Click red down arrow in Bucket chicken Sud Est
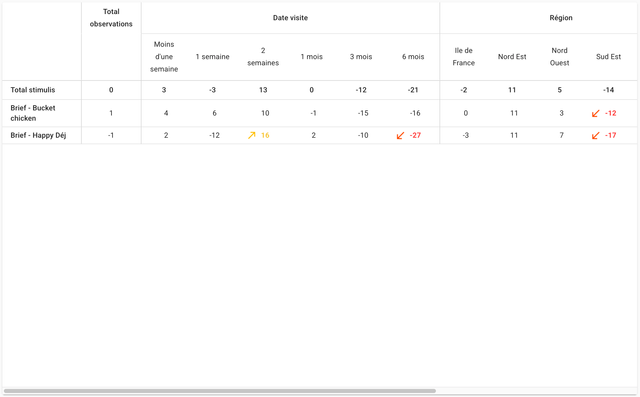The height and width of the screenshot is (397, 640). click(596, 113)
